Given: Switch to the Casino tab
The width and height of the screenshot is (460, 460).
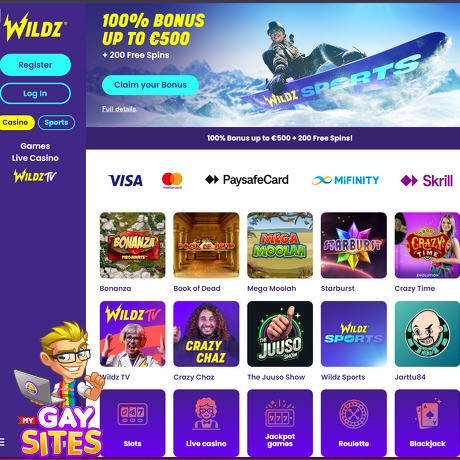Looking at the screenshot, I should click(x=16, y=123).
